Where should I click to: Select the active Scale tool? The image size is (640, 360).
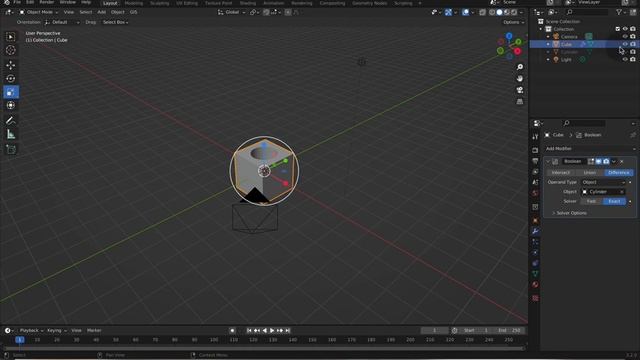pyautogui.click(x=11, y=92)
